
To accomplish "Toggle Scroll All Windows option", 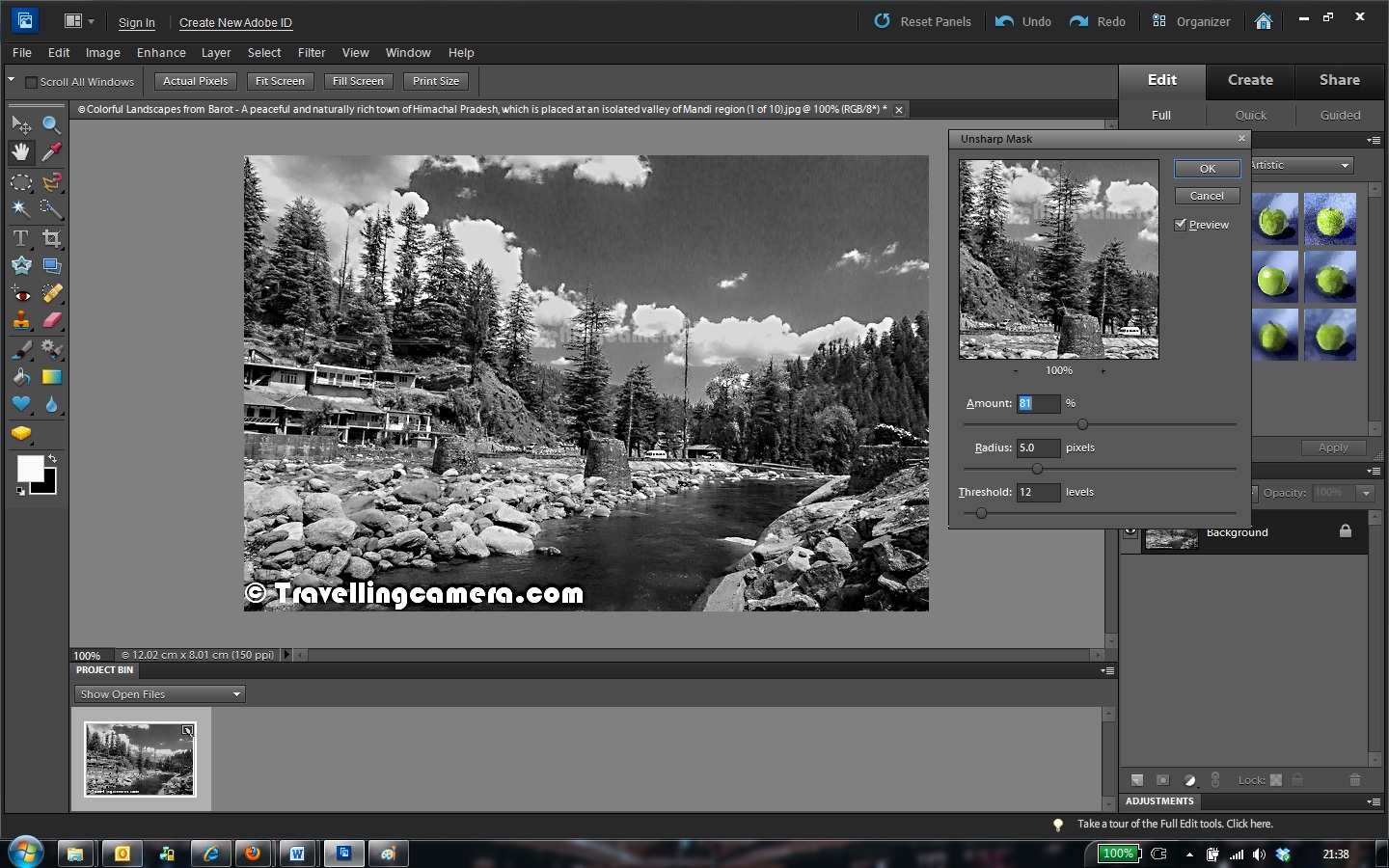I will [x=32, y=82].
